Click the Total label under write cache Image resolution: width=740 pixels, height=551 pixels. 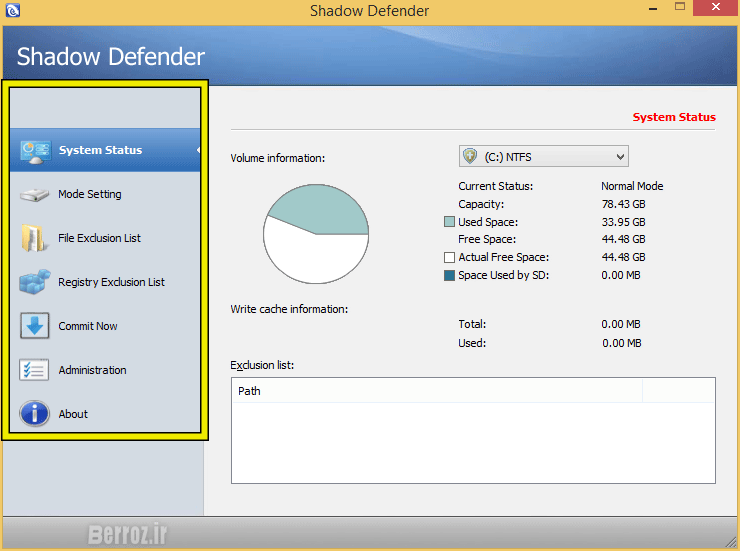point(472,324)
